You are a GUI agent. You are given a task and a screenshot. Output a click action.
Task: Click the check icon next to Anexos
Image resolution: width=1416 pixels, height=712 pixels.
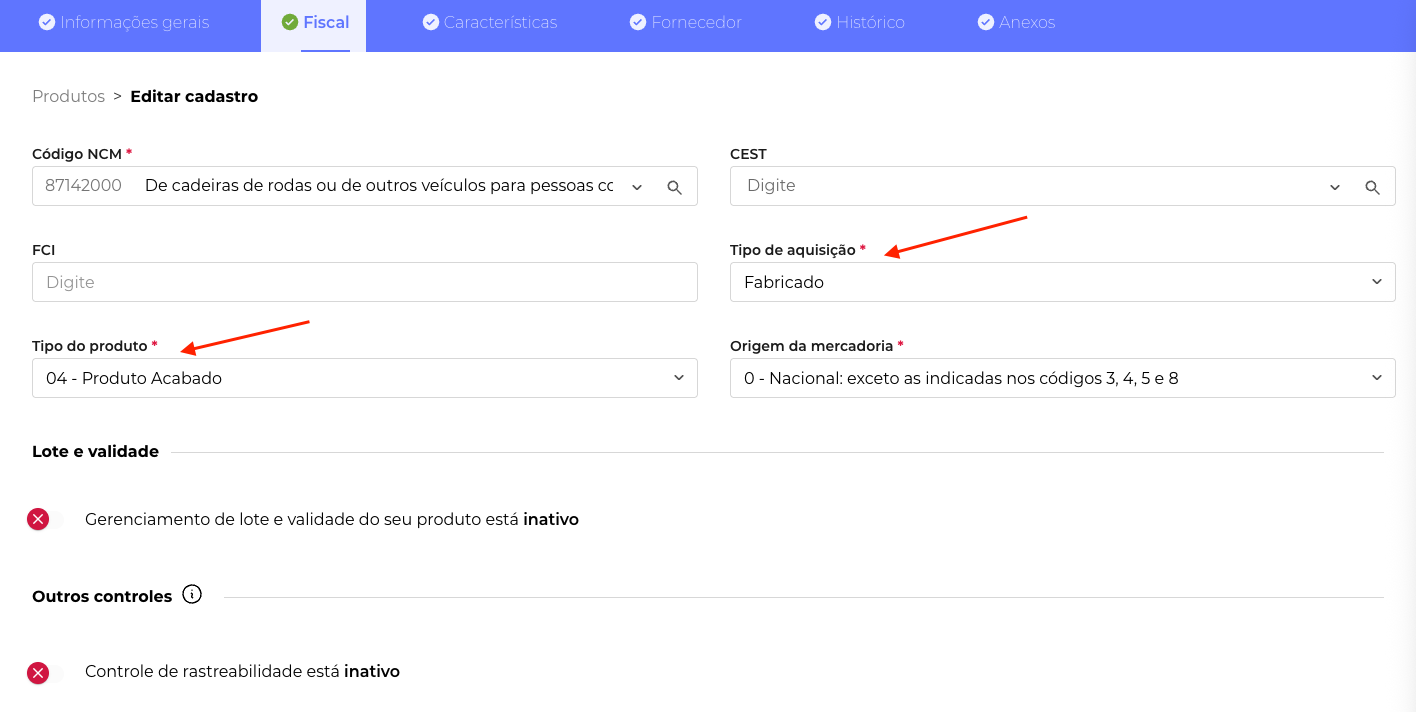[985, 22]
